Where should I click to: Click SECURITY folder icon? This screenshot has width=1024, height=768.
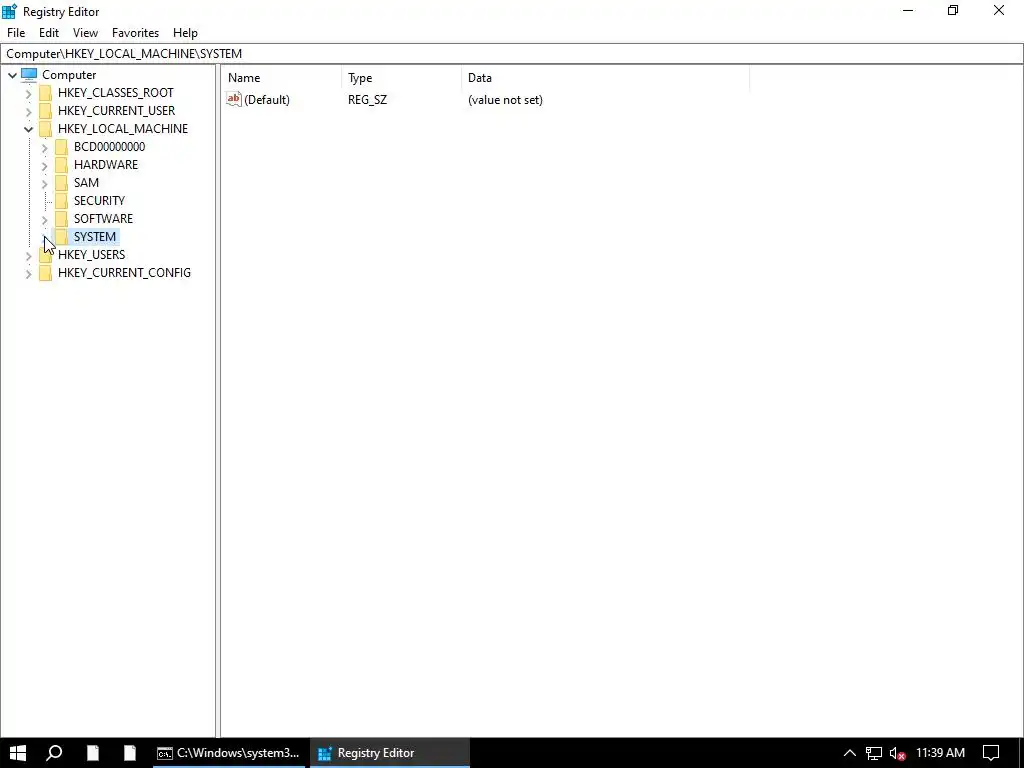click(x=61, y=200)
